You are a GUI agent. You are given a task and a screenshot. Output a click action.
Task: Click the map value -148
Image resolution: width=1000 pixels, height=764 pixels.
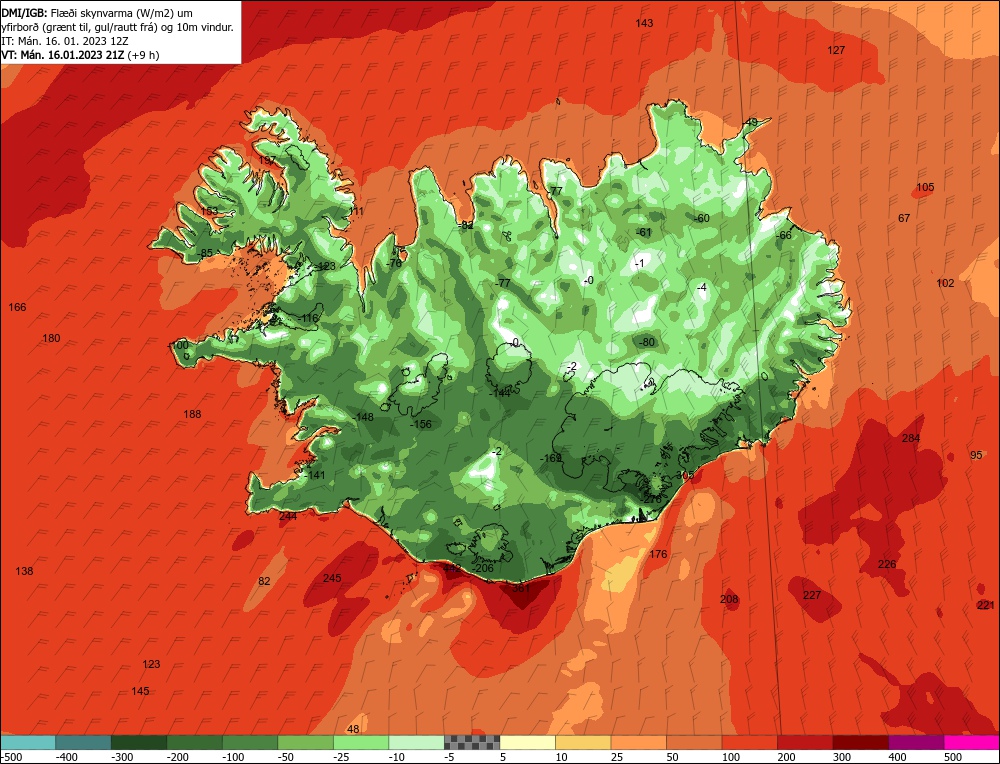coord(363,417)
